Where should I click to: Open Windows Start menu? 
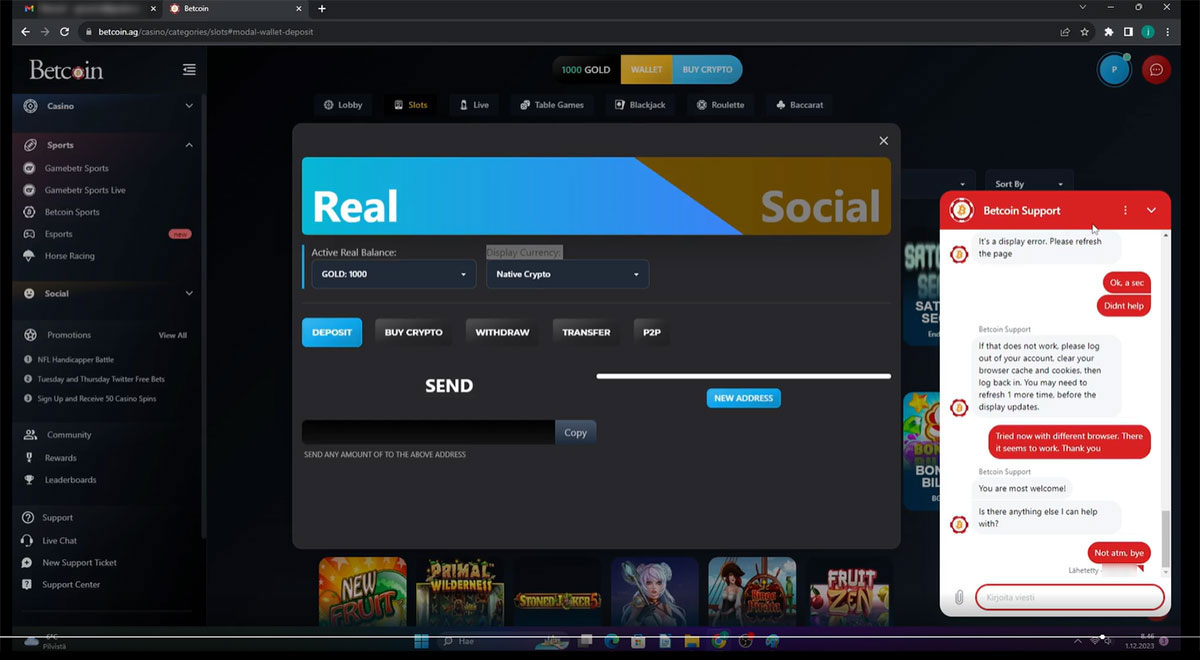420,640
